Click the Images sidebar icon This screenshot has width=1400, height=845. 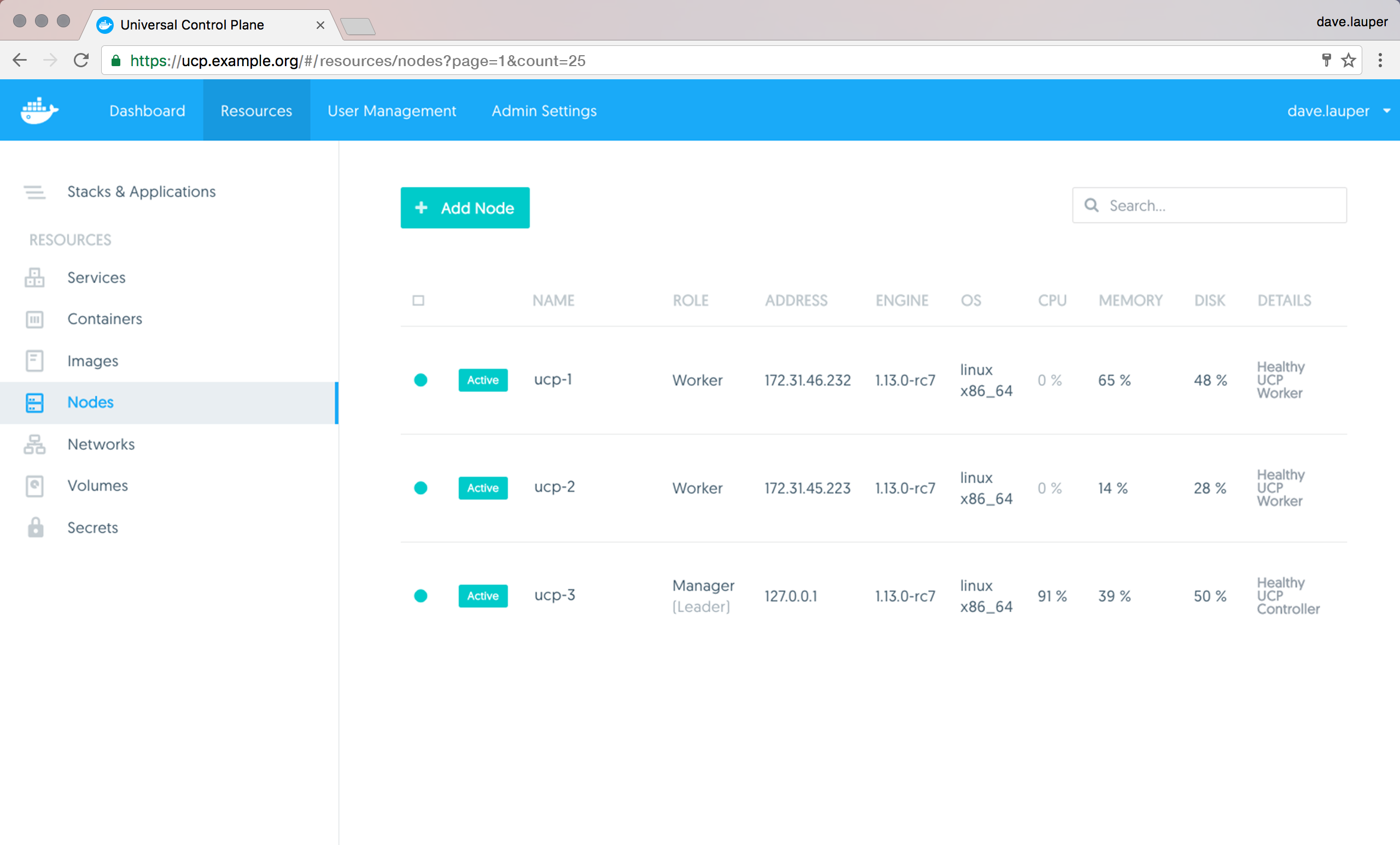(34, 361)
